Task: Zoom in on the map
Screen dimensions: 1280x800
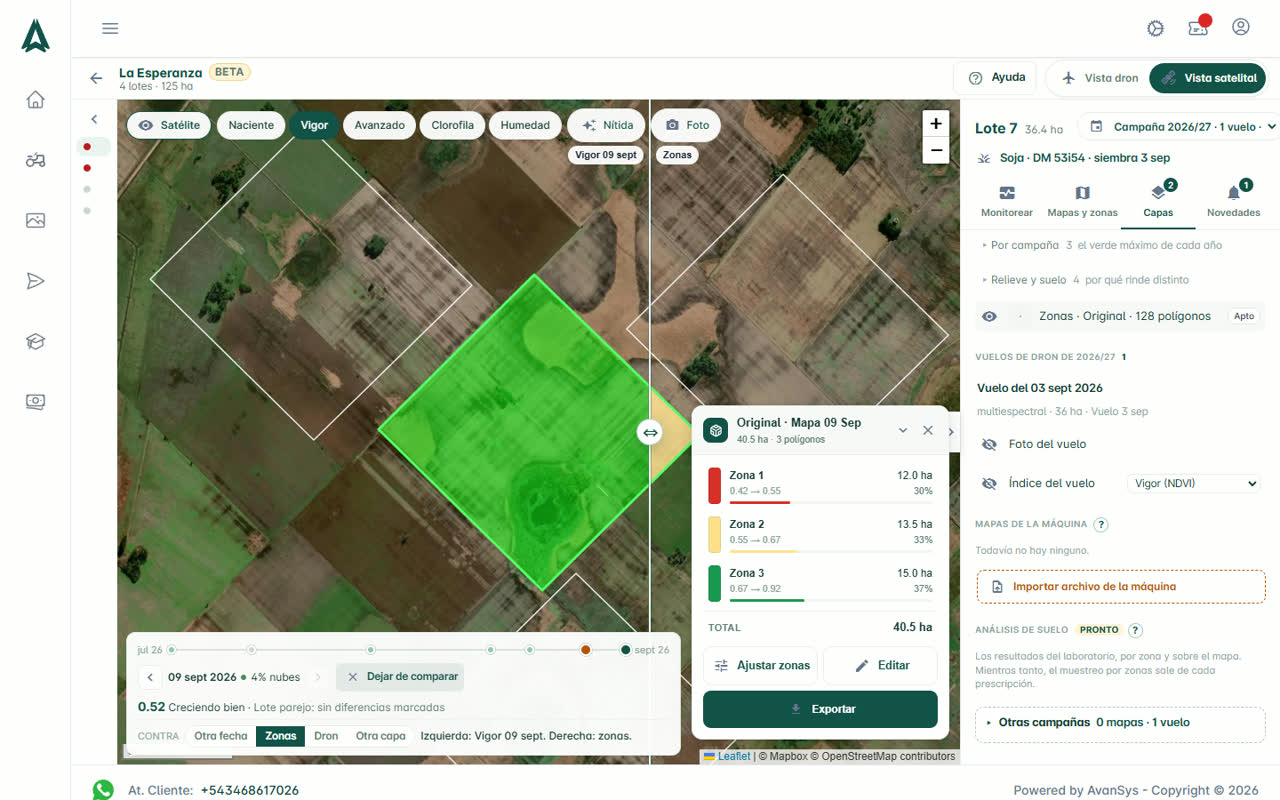Action: 936,124
